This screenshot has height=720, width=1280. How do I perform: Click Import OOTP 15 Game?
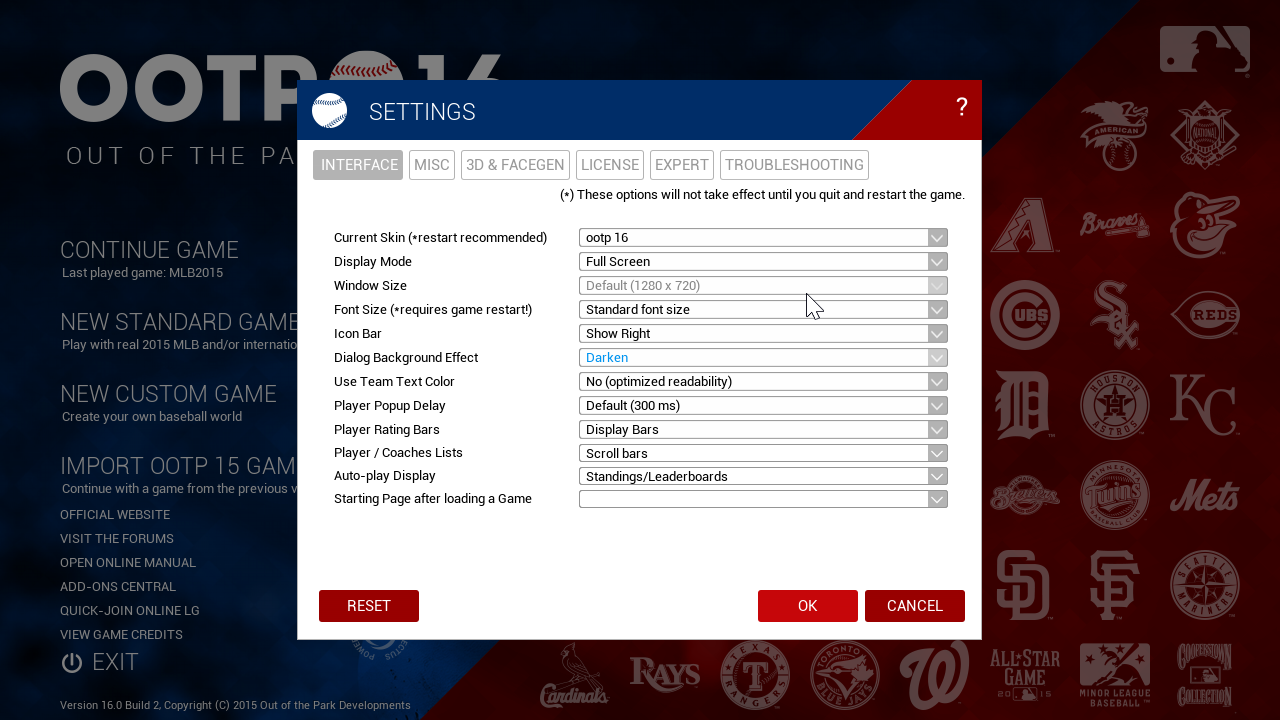coord(178,466)
